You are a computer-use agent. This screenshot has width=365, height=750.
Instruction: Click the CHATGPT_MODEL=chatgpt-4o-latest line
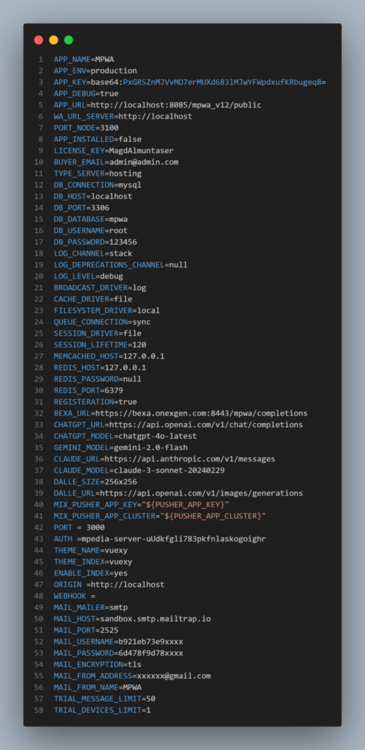pyautogui.click(x=125, y=436)
